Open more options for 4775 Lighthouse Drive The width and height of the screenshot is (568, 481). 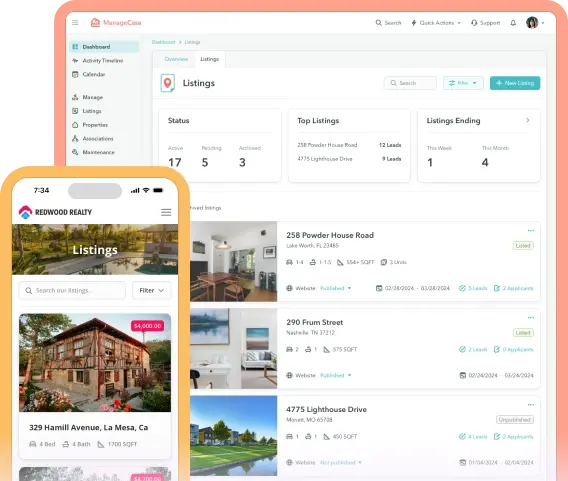(x=531, y=405)
